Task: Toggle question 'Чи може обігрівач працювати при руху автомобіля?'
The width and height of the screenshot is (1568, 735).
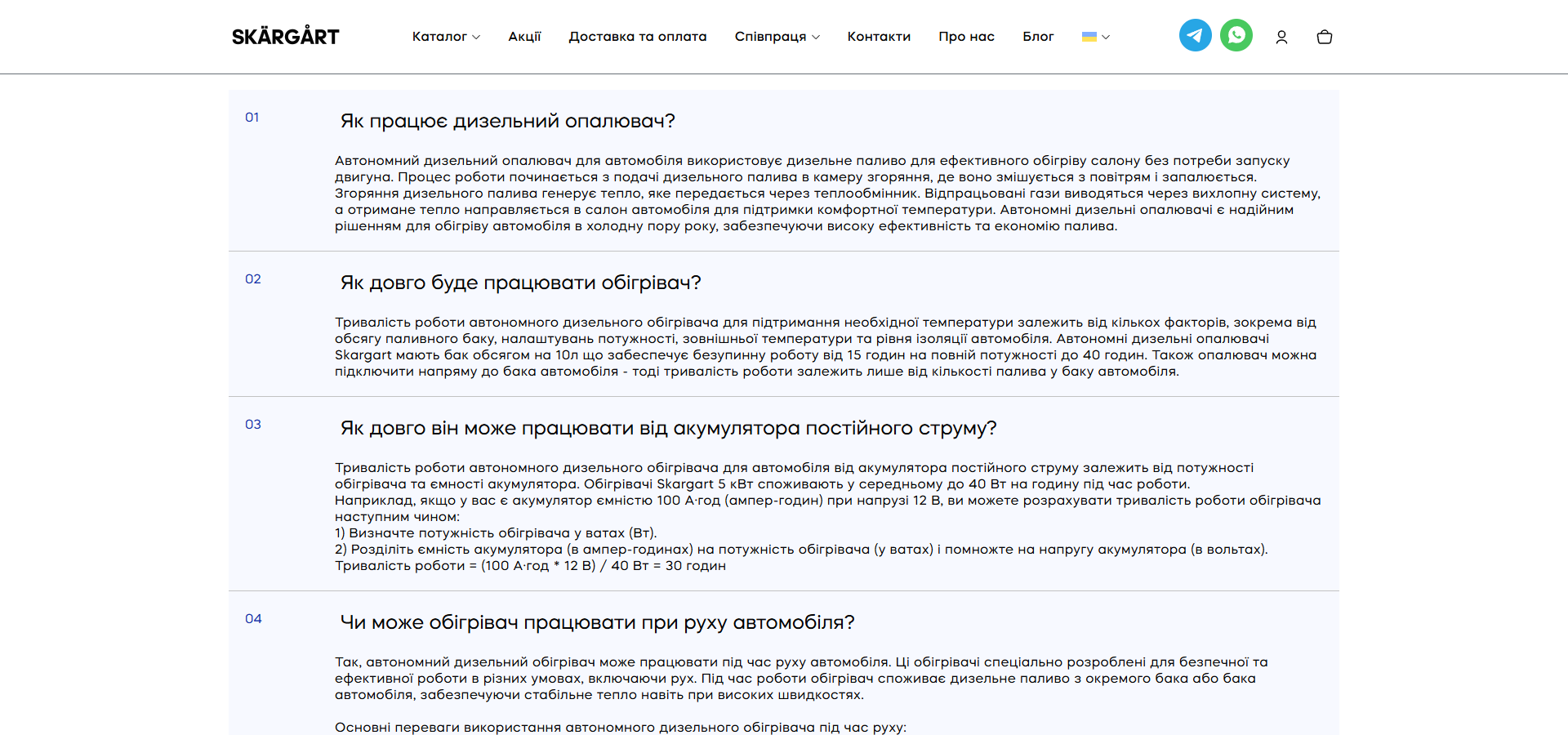Action: click(597, 622)
